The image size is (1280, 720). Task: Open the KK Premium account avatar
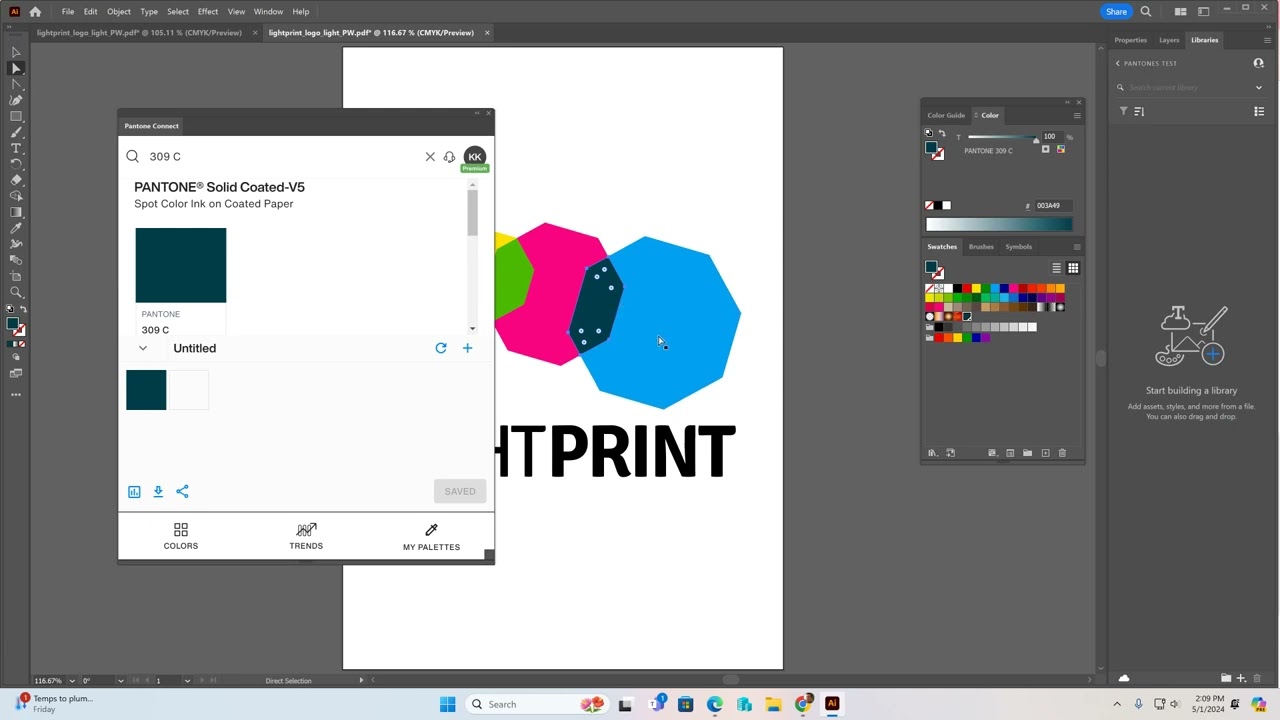pos(475,157)
